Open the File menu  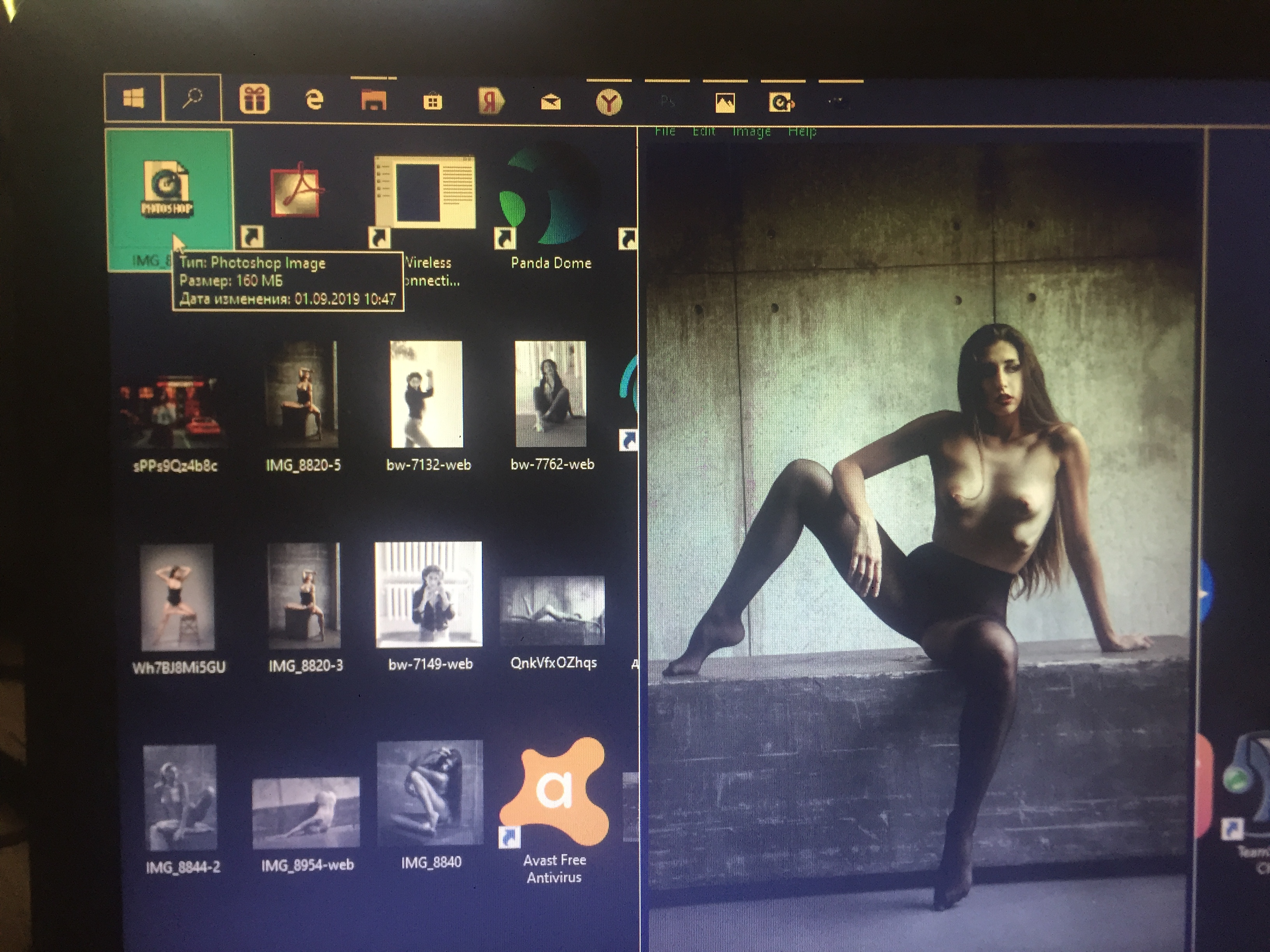tap(665, 131)
